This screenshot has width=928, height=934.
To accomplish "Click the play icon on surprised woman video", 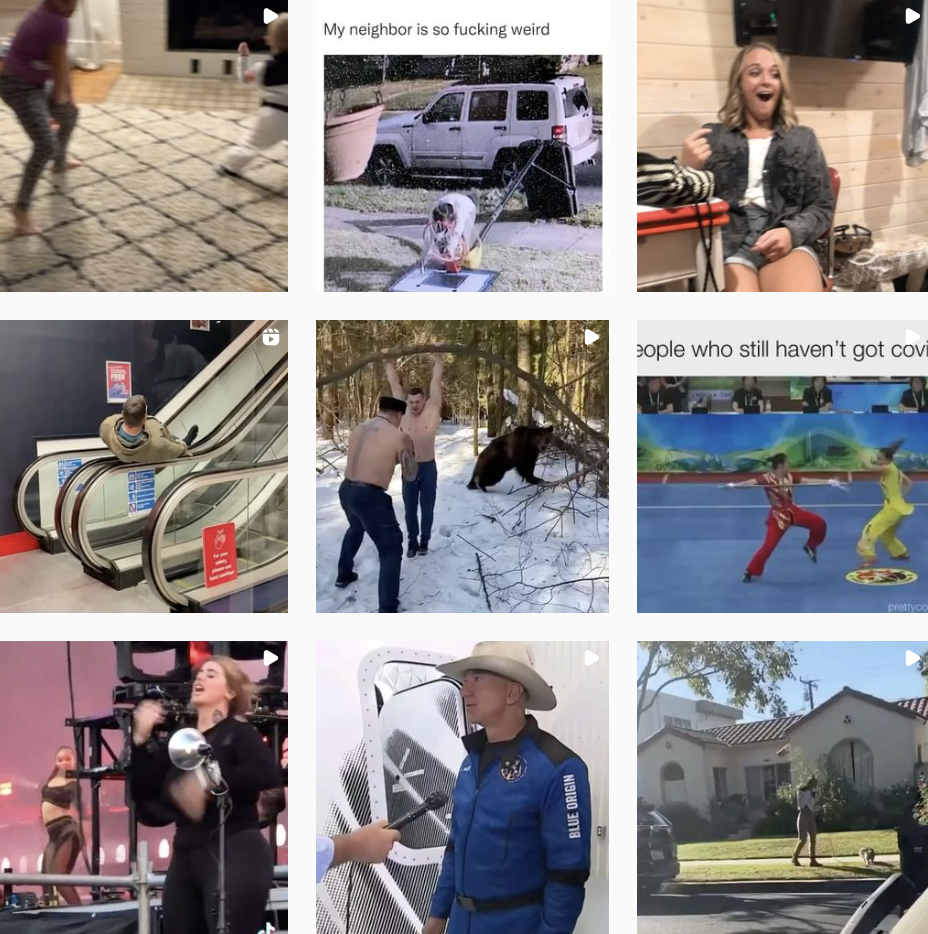I will point(912,16).
